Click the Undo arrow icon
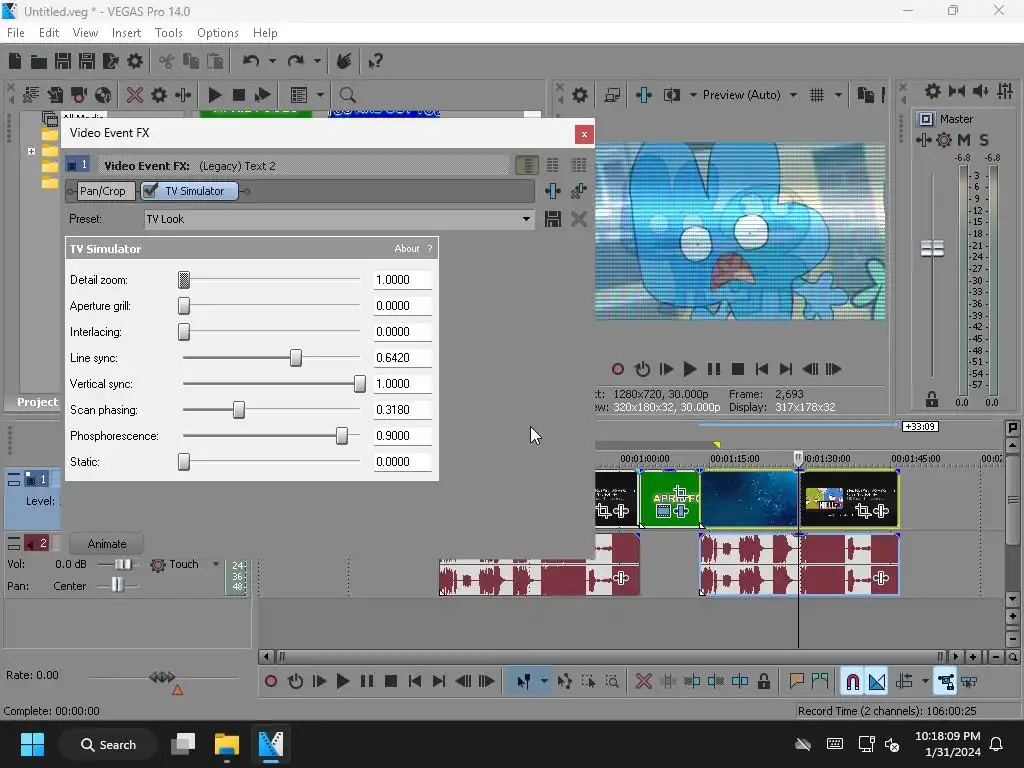The image size is (1024, 768). [x=251, y=61]
